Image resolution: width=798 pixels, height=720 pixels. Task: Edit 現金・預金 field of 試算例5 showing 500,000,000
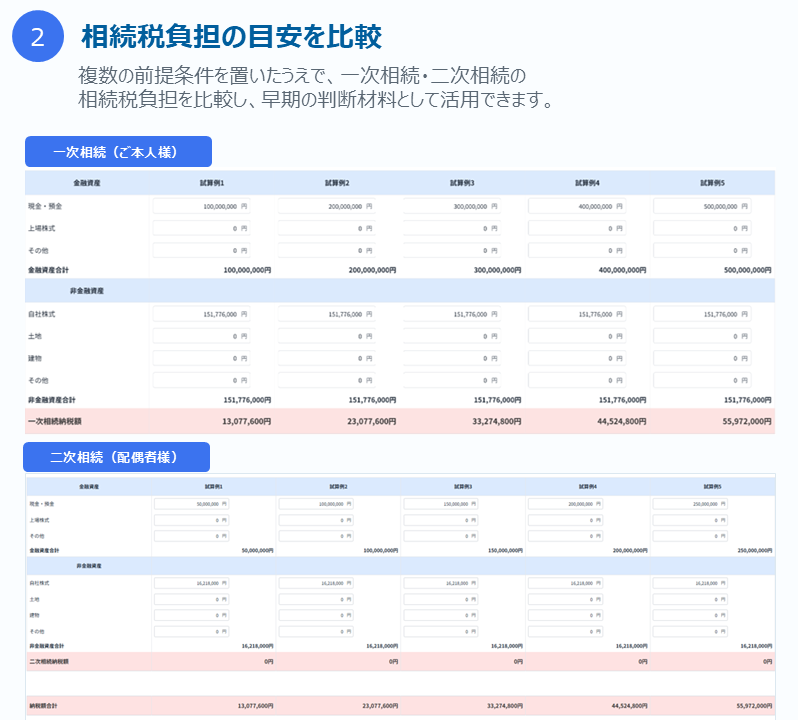tap(702, 206)
